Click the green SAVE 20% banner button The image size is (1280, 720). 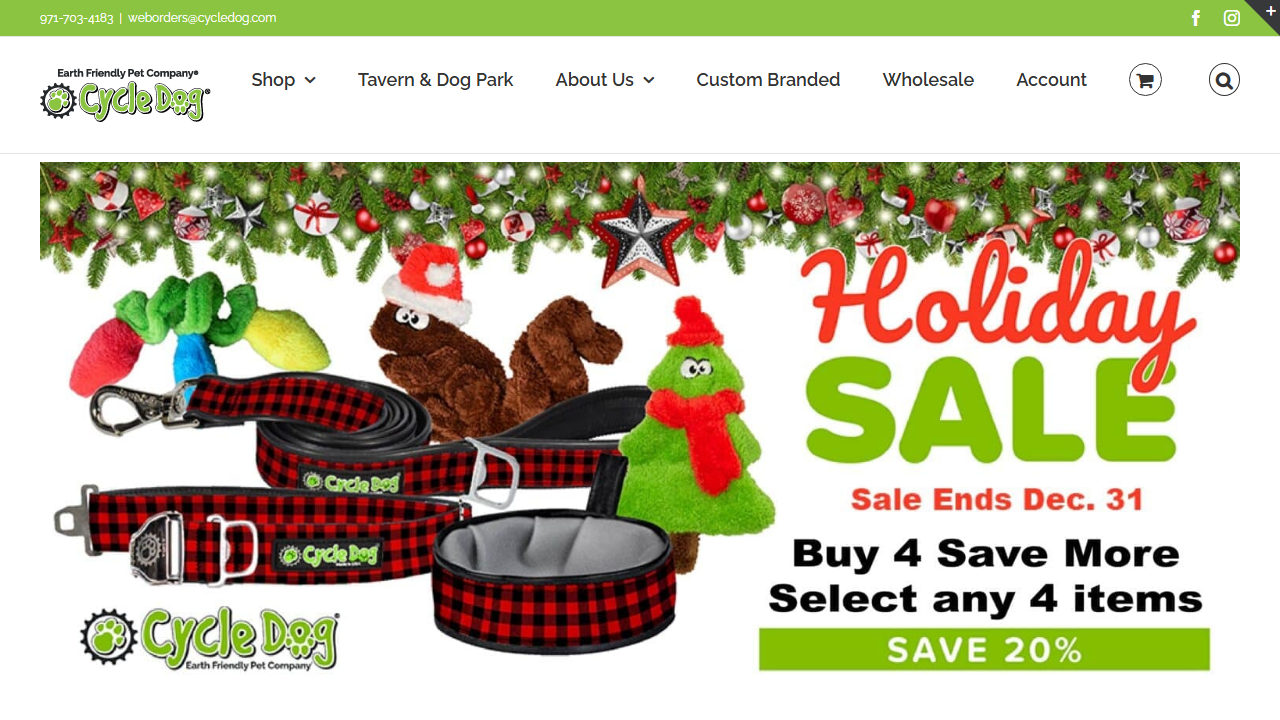tap(984, 649)
